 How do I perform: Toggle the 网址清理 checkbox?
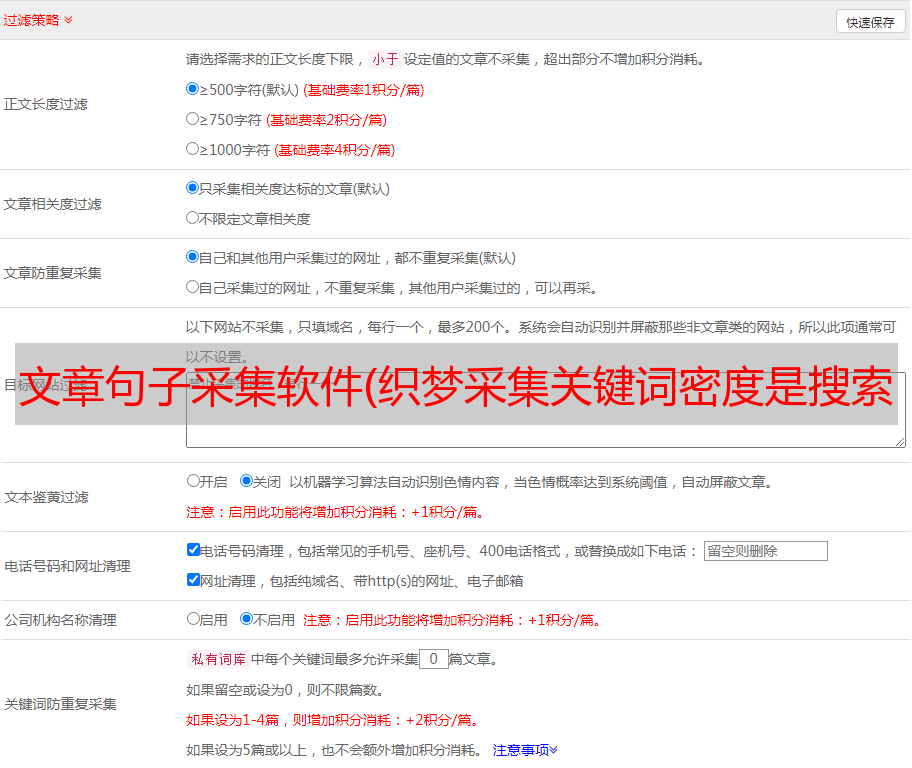(193, 580)
